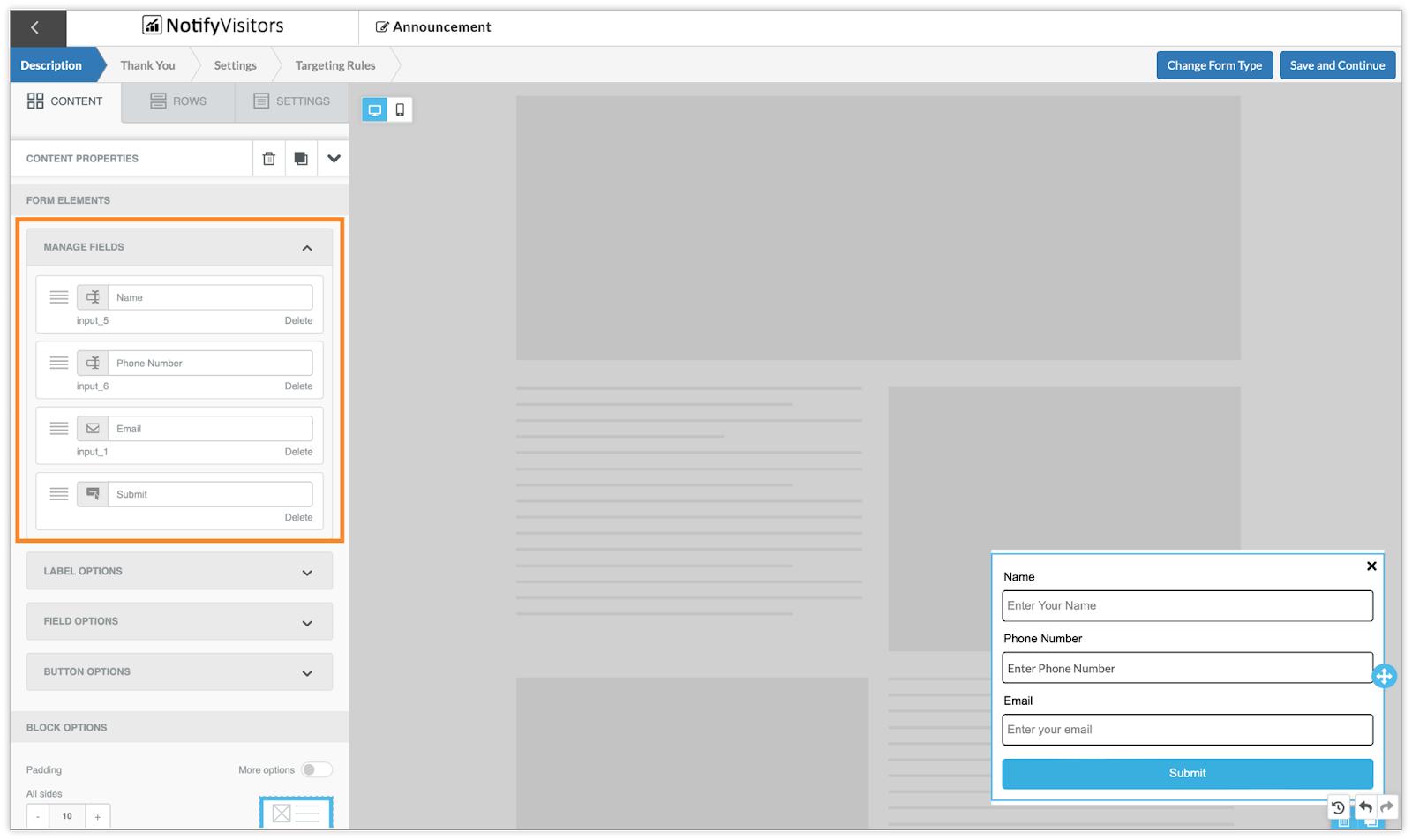The width and height of the screenshot is (1412, 840).
Task: Edit the Name field label input
Action: tap(210, 297)
